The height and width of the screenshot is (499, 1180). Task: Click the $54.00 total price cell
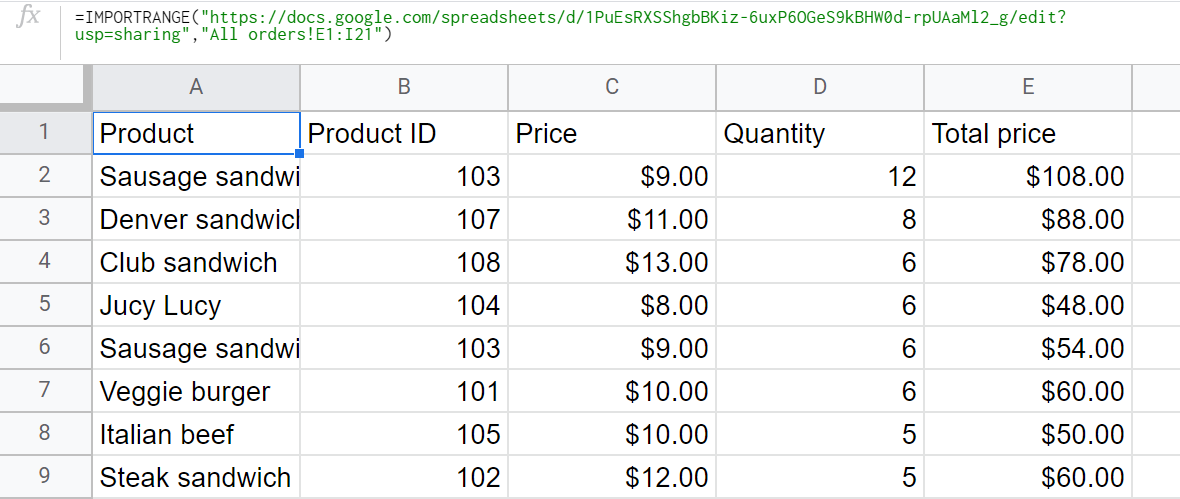(x=1028, y=348)
